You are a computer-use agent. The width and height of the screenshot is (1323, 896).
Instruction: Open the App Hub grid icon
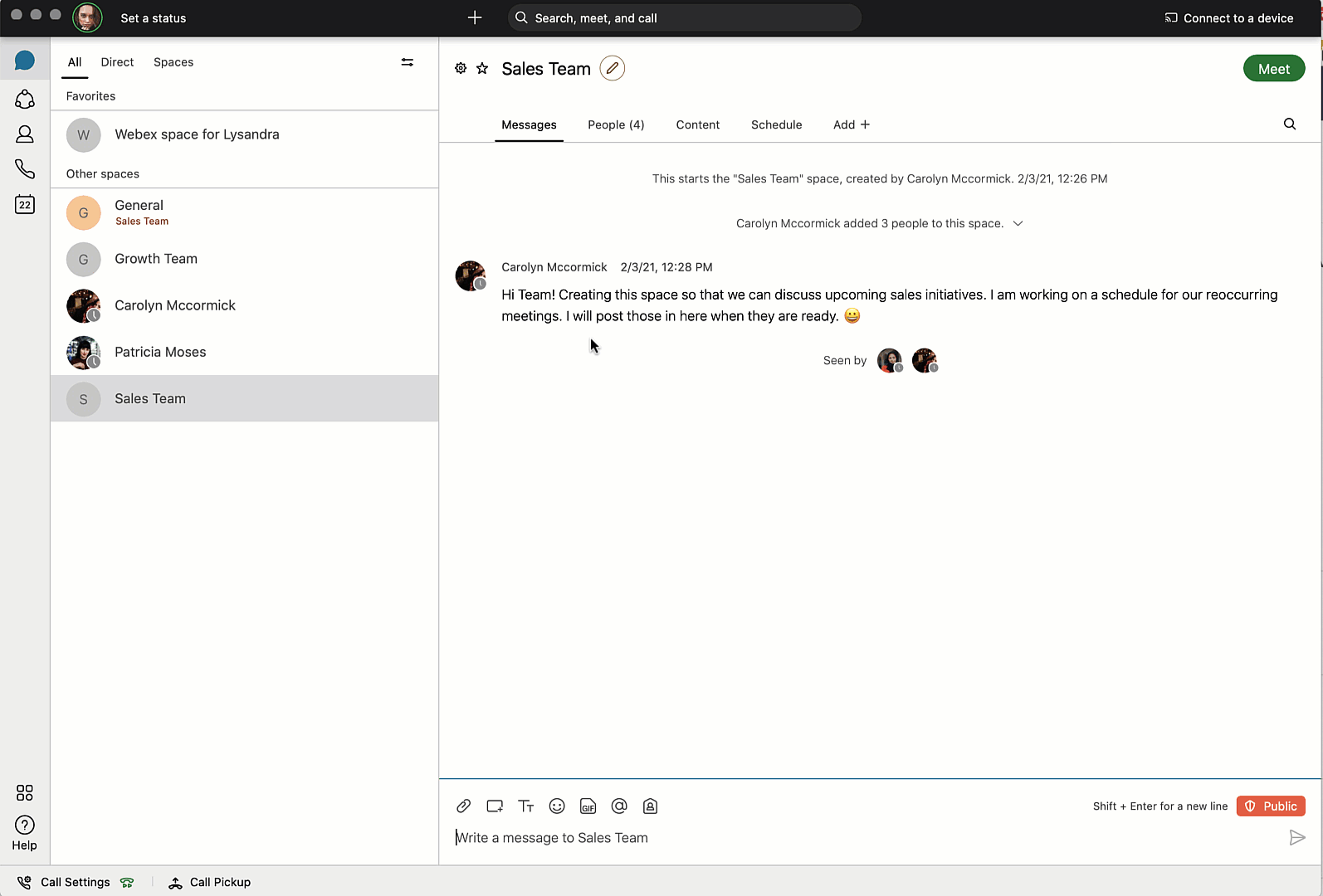coord(25,793)
